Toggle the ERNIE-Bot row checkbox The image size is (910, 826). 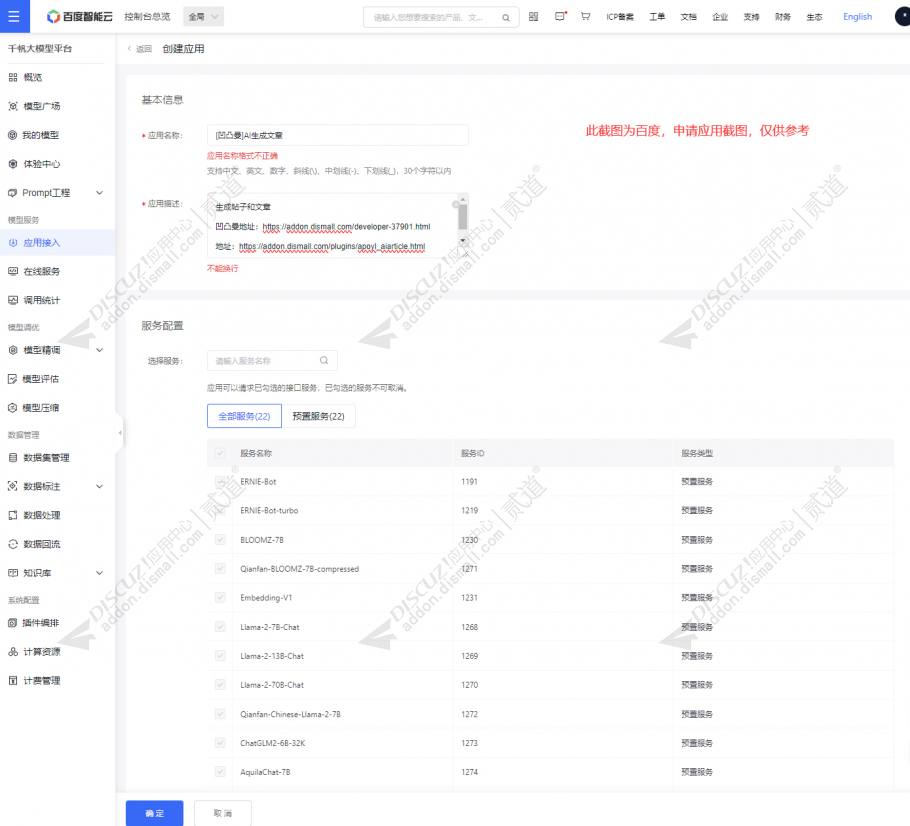click(x=220, y=482)
